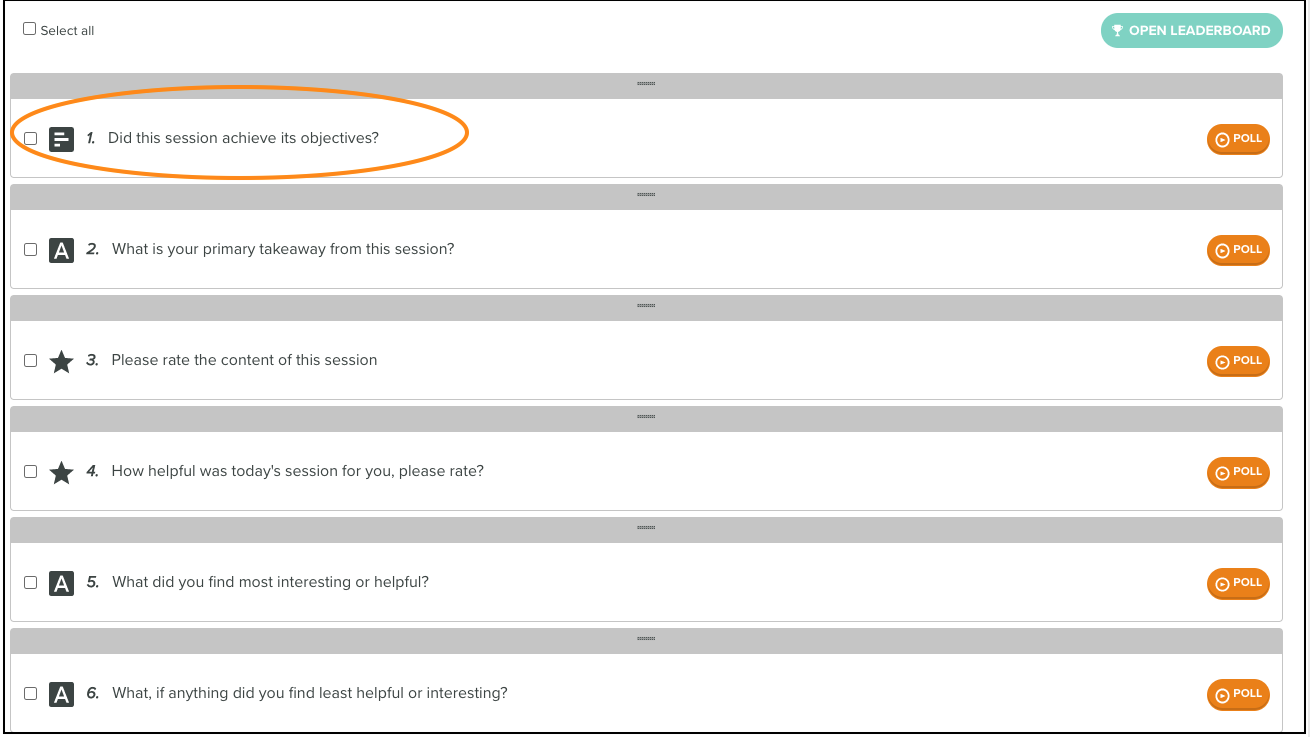The height and width of the screenshot is (737, 1310).
Task: Click the star rating icon for question 4
Action: pyautogui.click(x=62, y=472)
